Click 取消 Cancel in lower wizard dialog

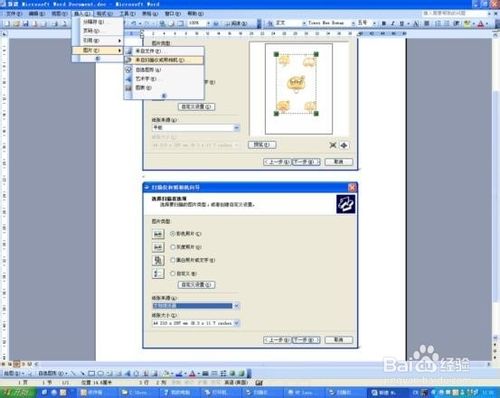tap(339, 340)
